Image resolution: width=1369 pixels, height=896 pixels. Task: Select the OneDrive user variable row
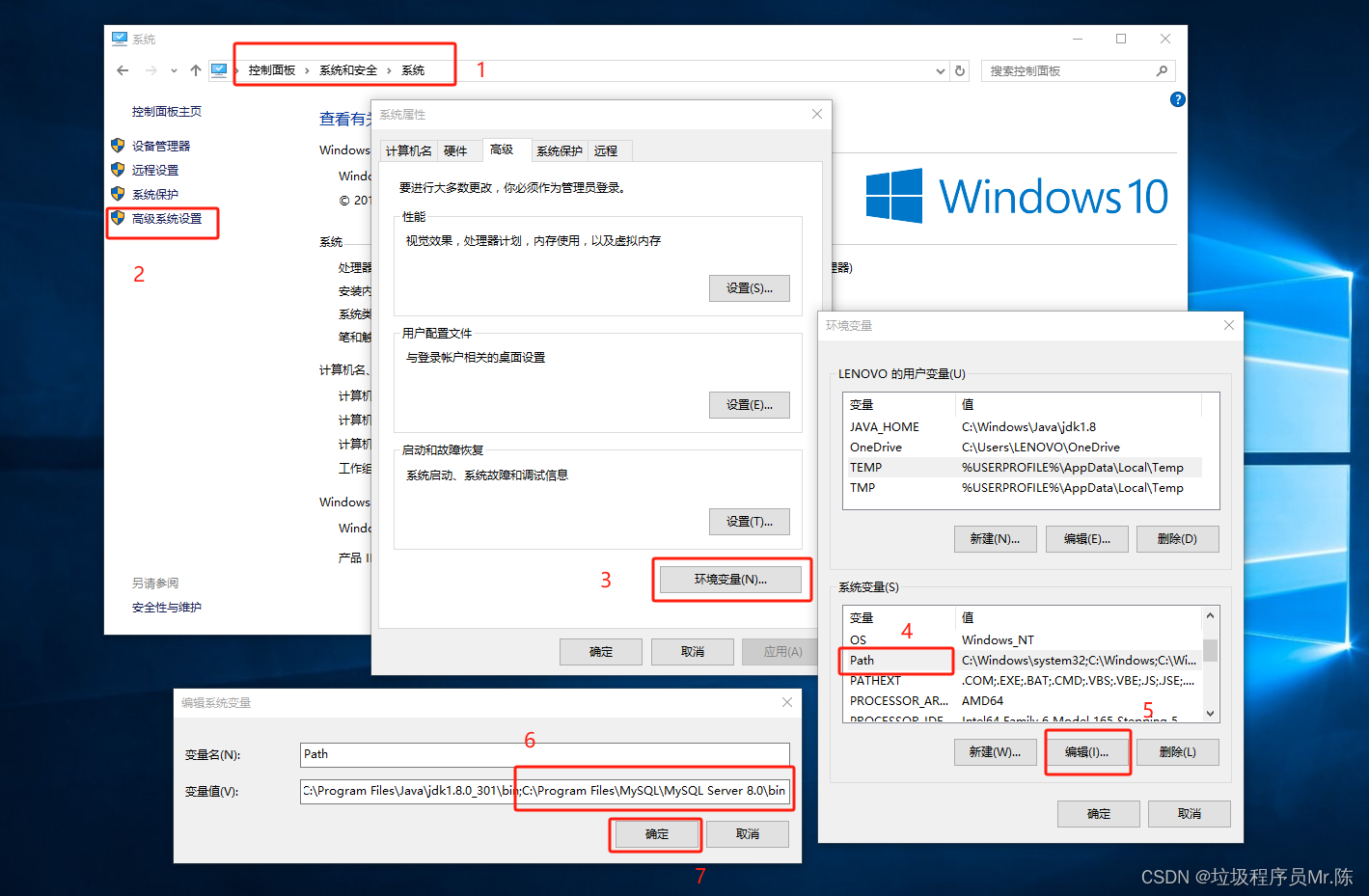pos(1023,448)
